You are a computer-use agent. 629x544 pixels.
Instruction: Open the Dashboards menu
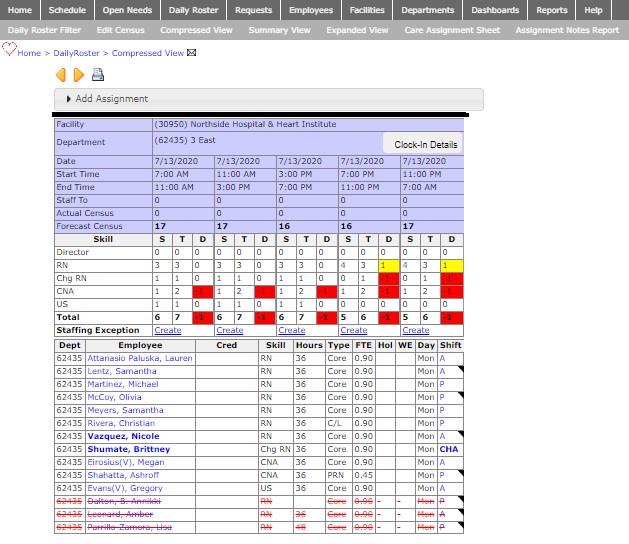[495, 10]
